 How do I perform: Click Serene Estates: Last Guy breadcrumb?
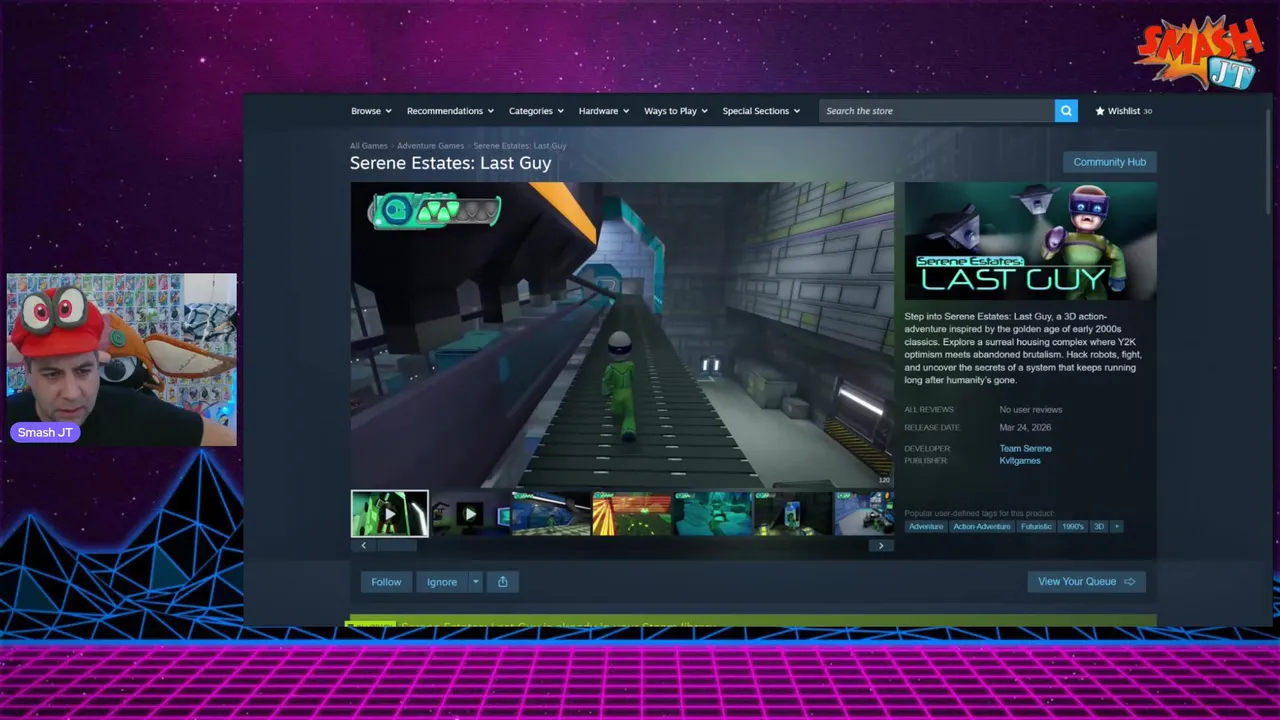click(x=519, y=146)
